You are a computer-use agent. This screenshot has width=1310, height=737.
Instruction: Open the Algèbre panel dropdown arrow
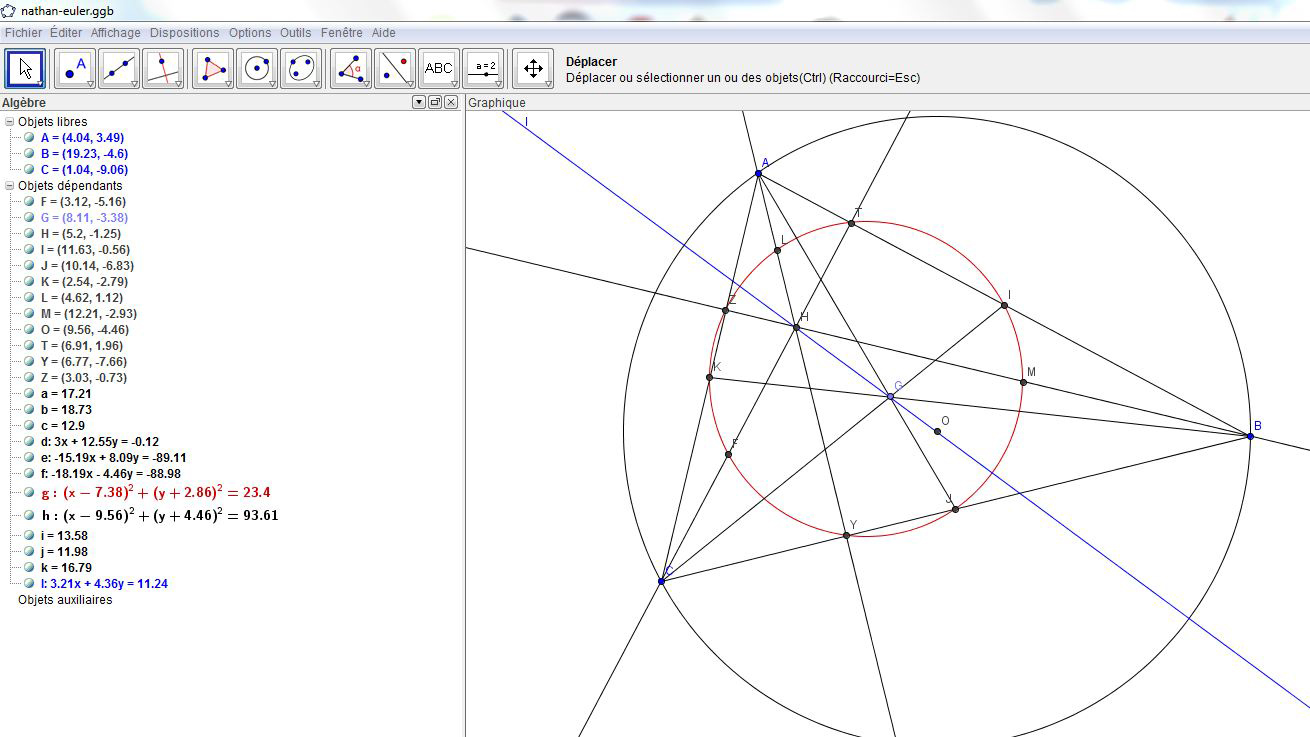[419, 102]
